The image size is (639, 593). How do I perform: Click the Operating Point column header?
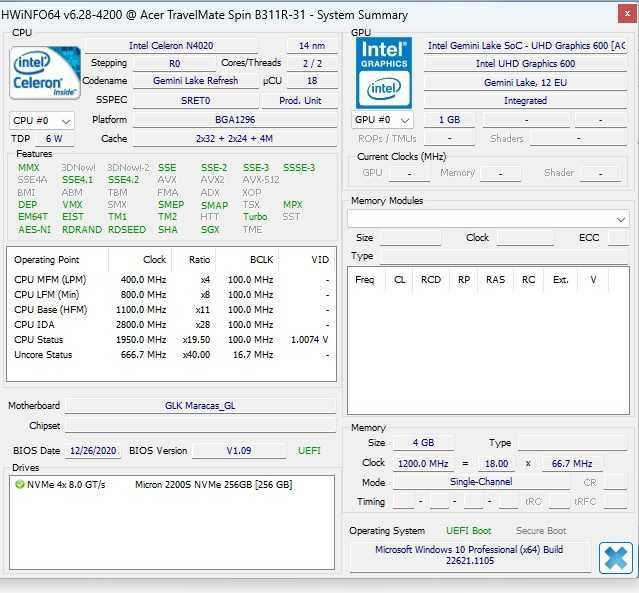tap(48, 259)
